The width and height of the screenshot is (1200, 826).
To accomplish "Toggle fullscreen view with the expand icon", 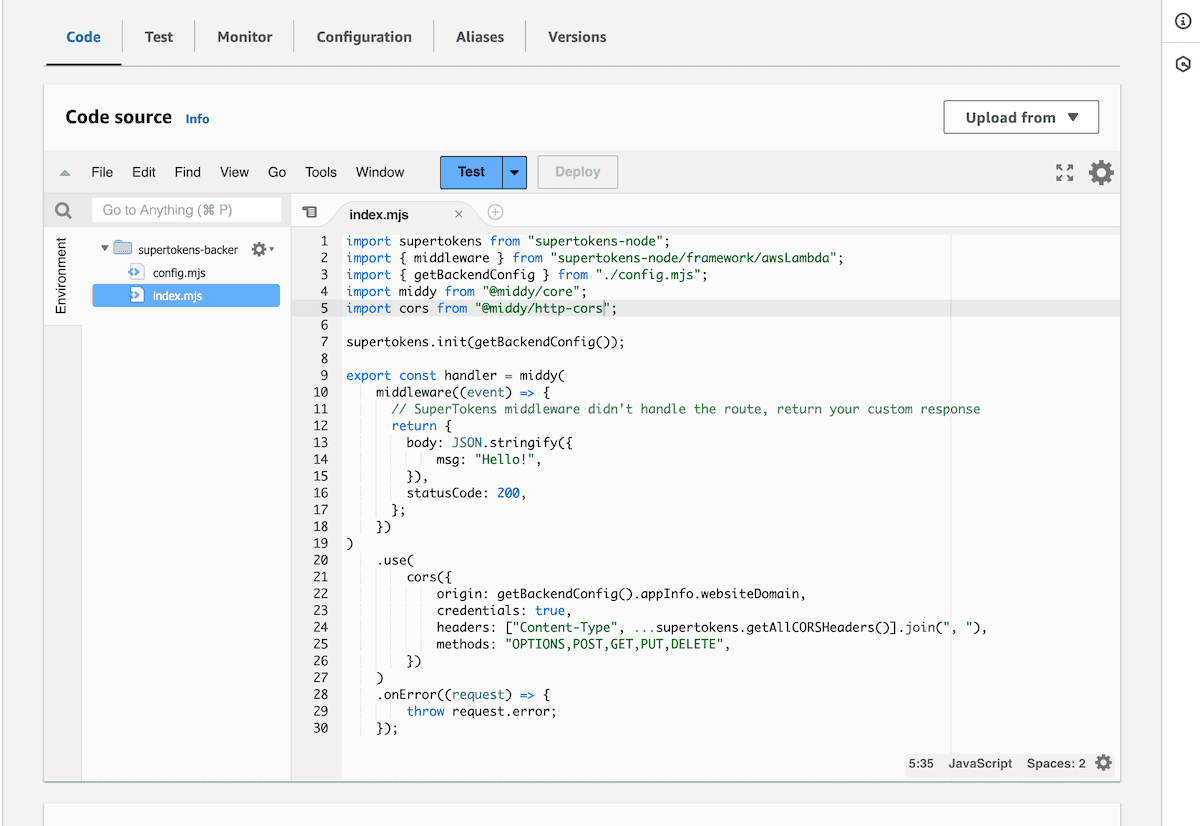I will click(x=1064, y=172).
